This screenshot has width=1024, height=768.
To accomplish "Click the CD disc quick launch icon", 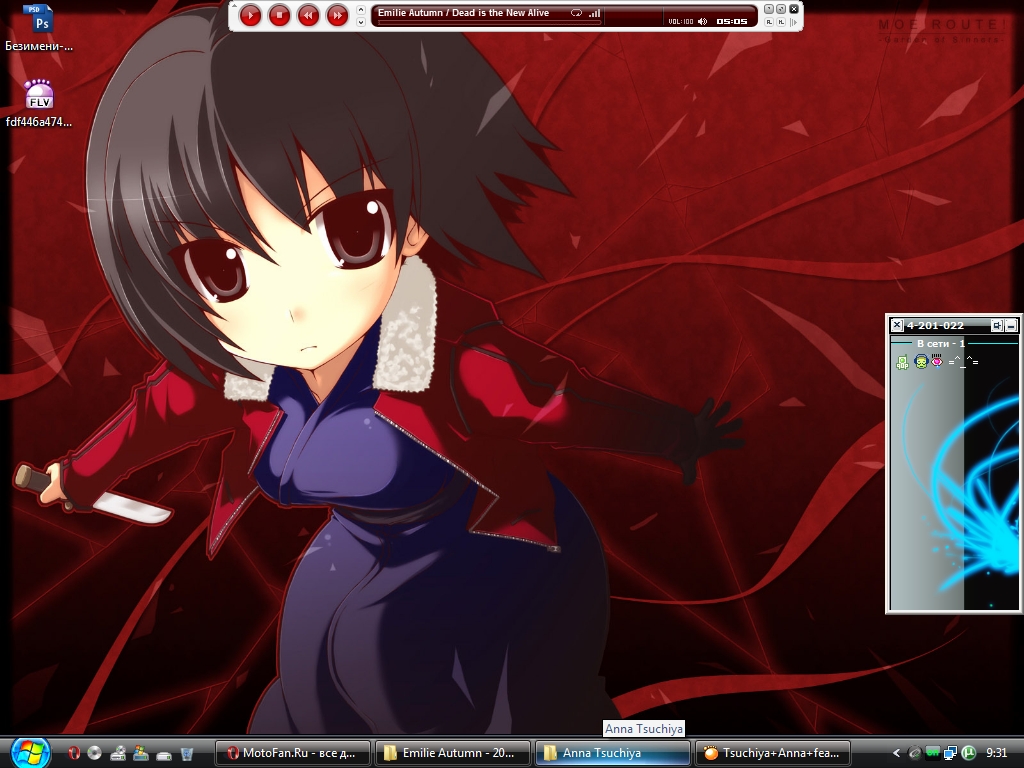I will (95, 753).
